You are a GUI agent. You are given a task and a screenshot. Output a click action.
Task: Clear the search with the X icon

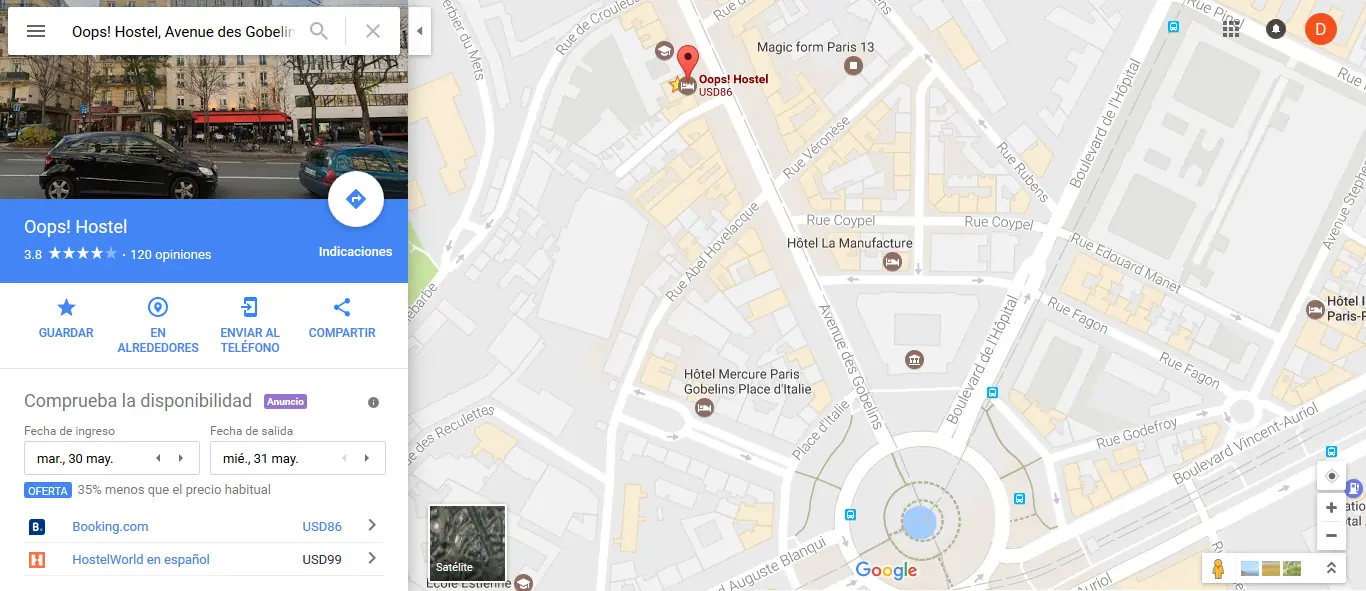pyautogui.click(x=373, y=31)
